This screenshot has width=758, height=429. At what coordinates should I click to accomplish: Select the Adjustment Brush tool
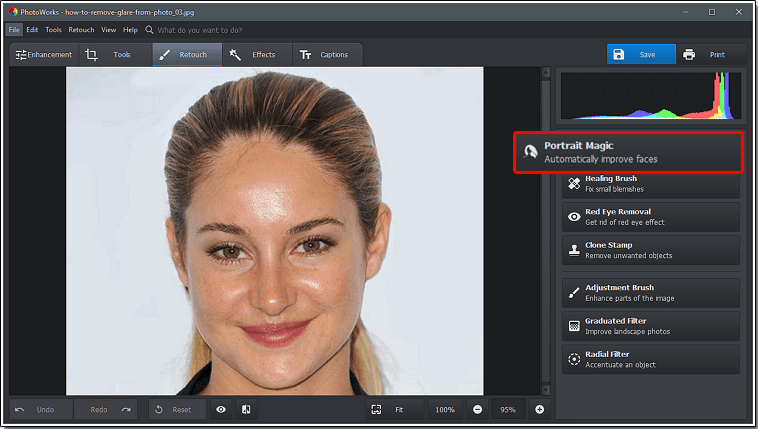pyautogui.click(x=651, y=293)
